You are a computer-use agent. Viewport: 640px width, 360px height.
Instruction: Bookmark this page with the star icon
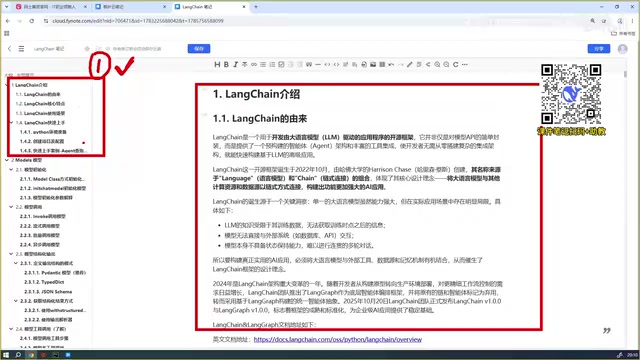[604, 21]
